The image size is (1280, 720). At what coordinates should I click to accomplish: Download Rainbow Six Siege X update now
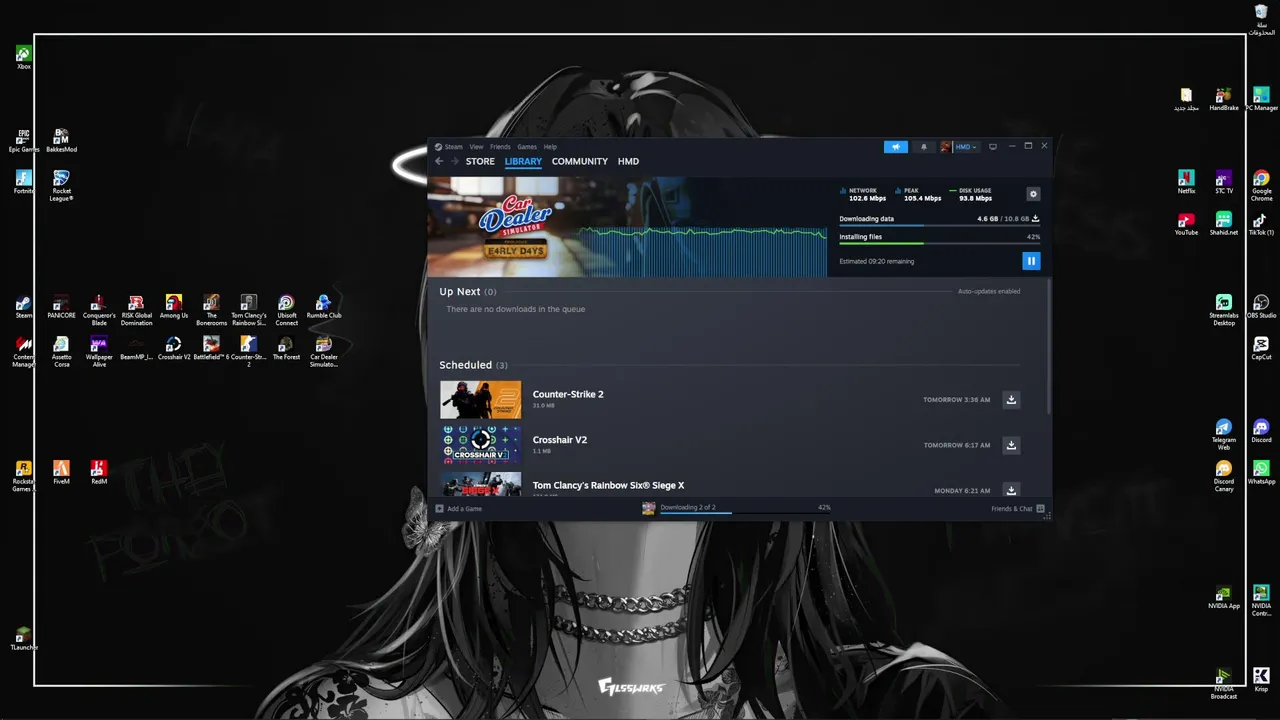pyautogui.click(x=1011, y=490)
